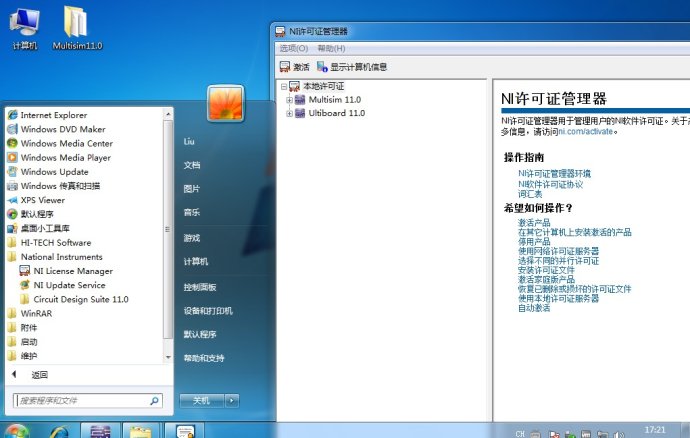Open shutdown options arrow next to 关机
This screenshot has height=438, width=690.
pos(232,401)
